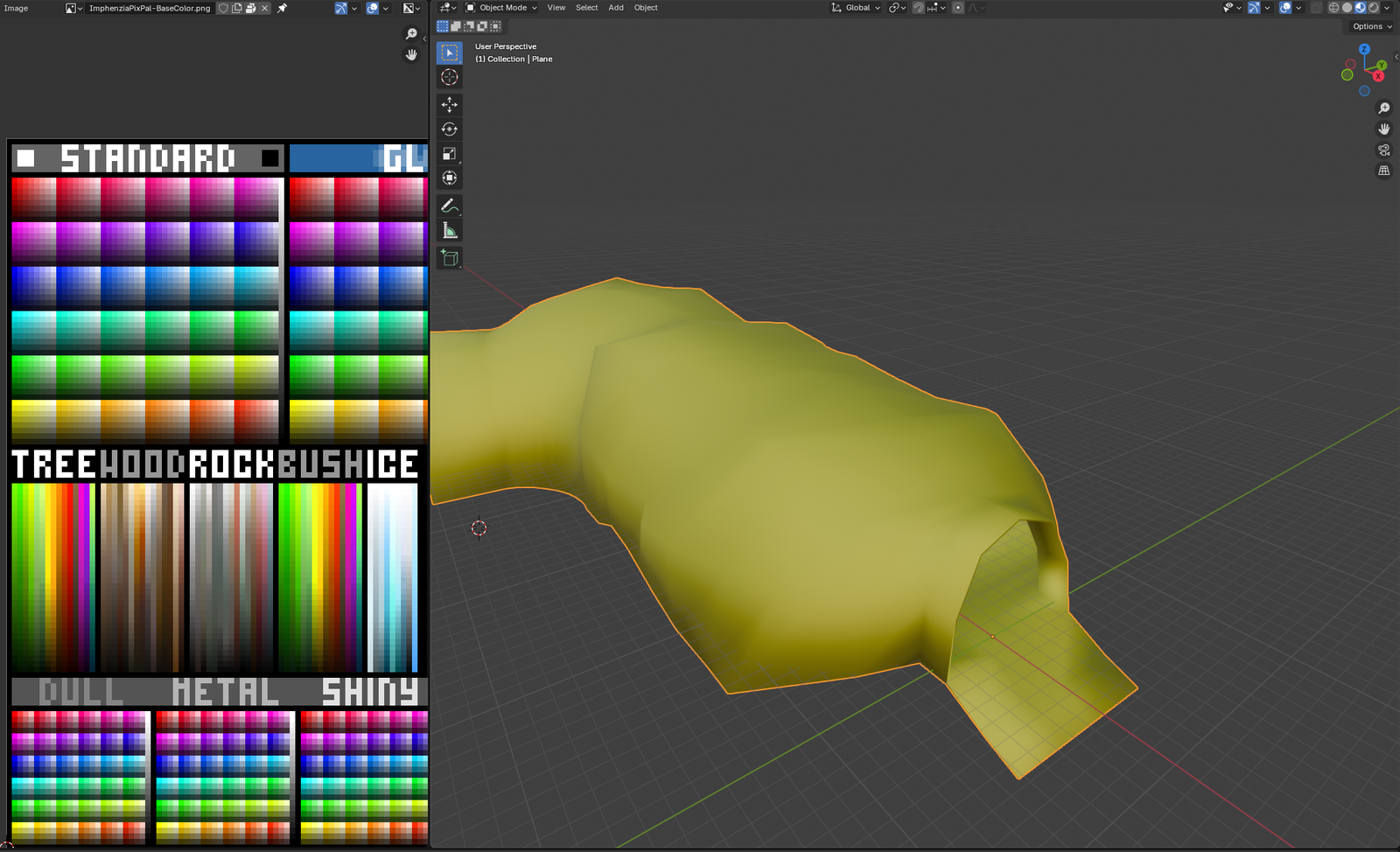
Task: Select the Add Cube tool
Action: [x=449, y=258]
